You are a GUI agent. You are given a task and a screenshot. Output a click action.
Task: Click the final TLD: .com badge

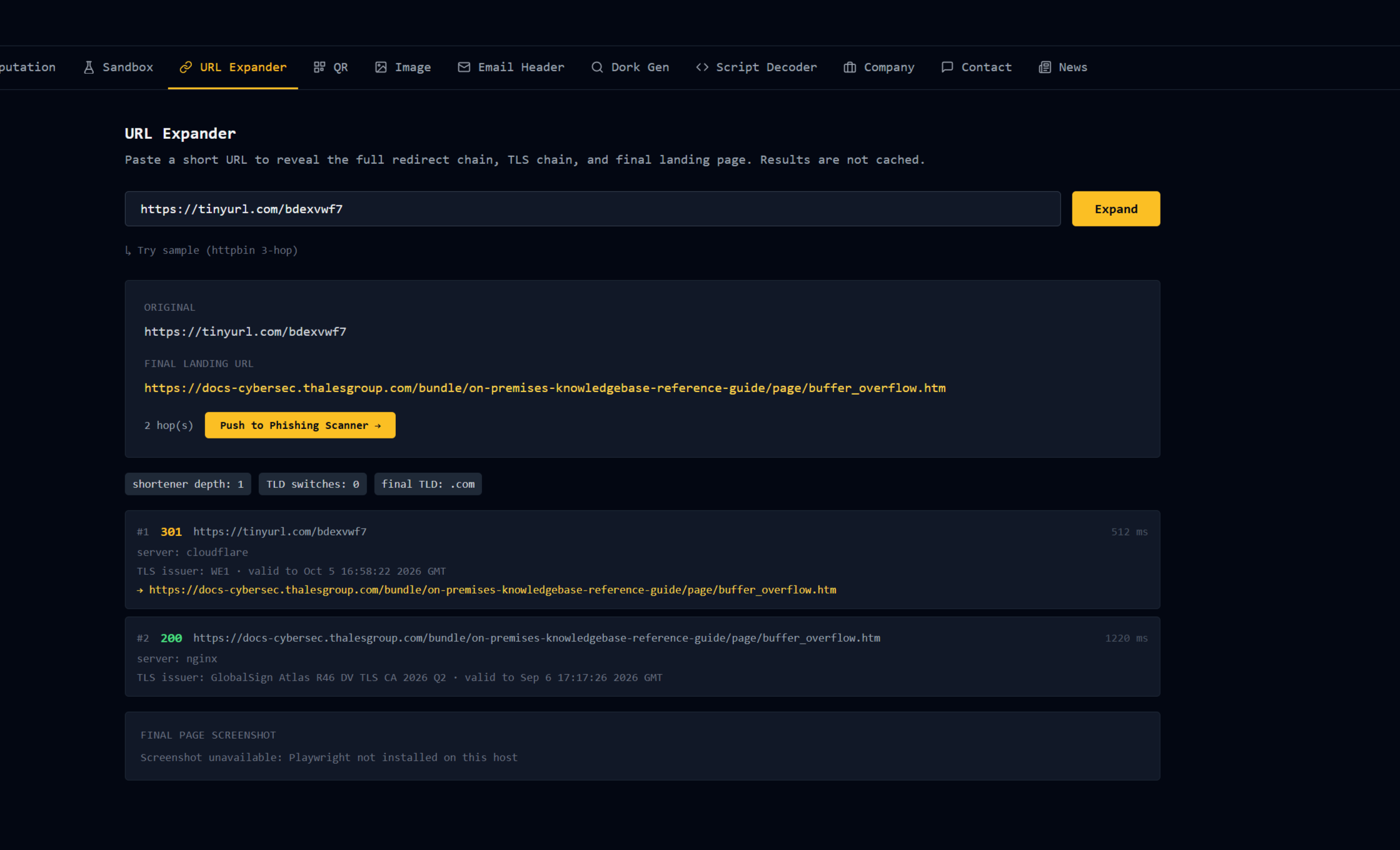click(428, 484)
